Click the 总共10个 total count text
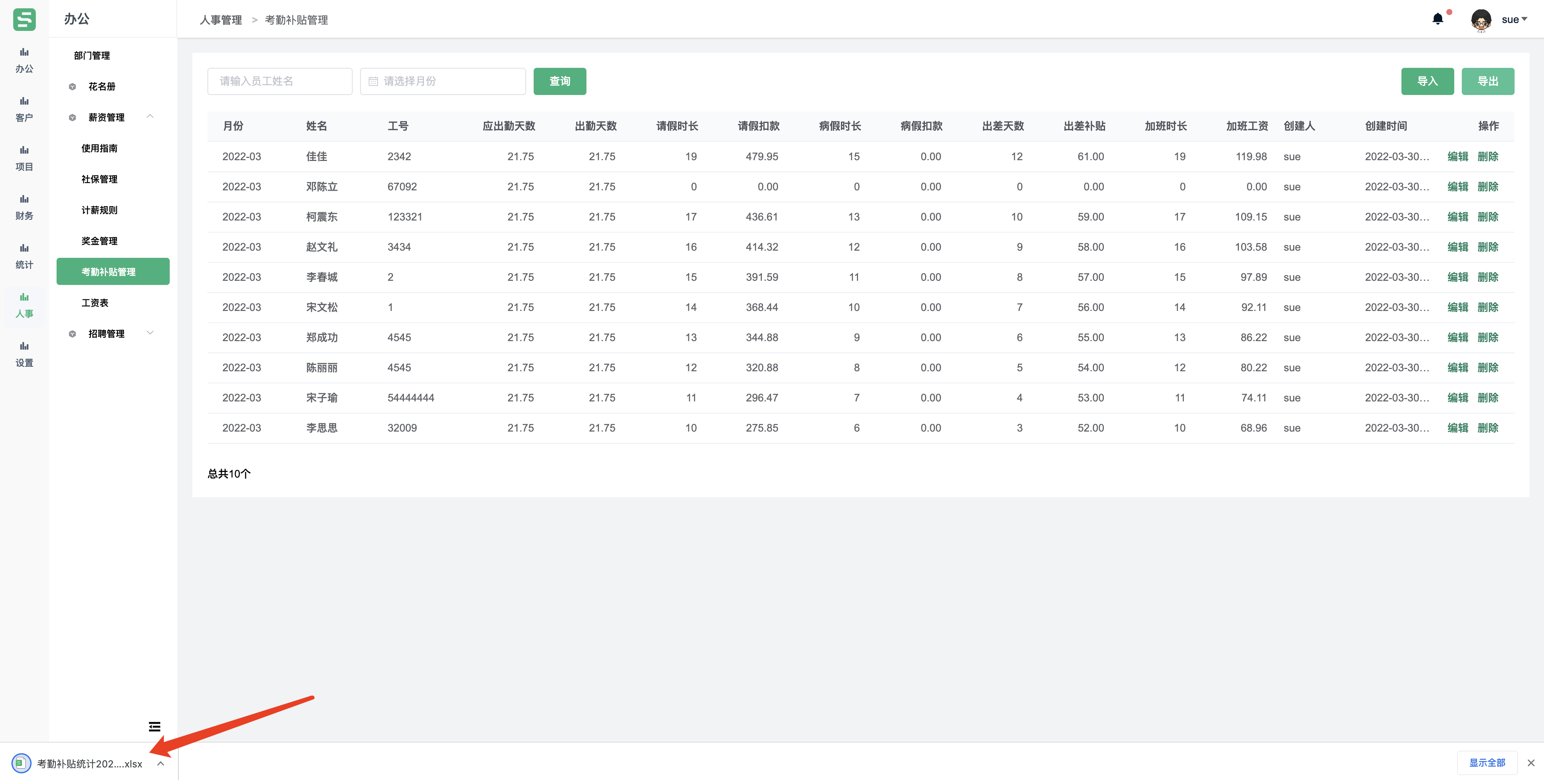 pyautogui.click(x=229, y=474)
